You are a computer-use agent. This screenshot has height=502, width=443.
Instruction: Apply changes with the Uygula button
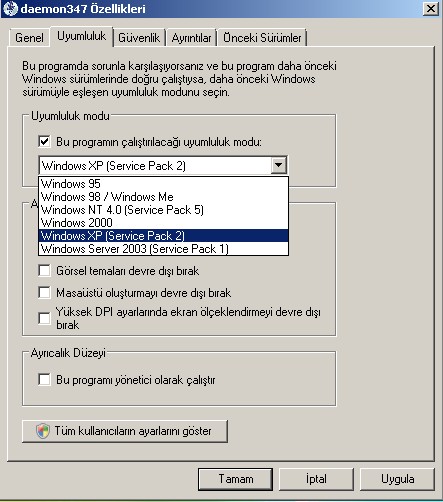point(397,479)
